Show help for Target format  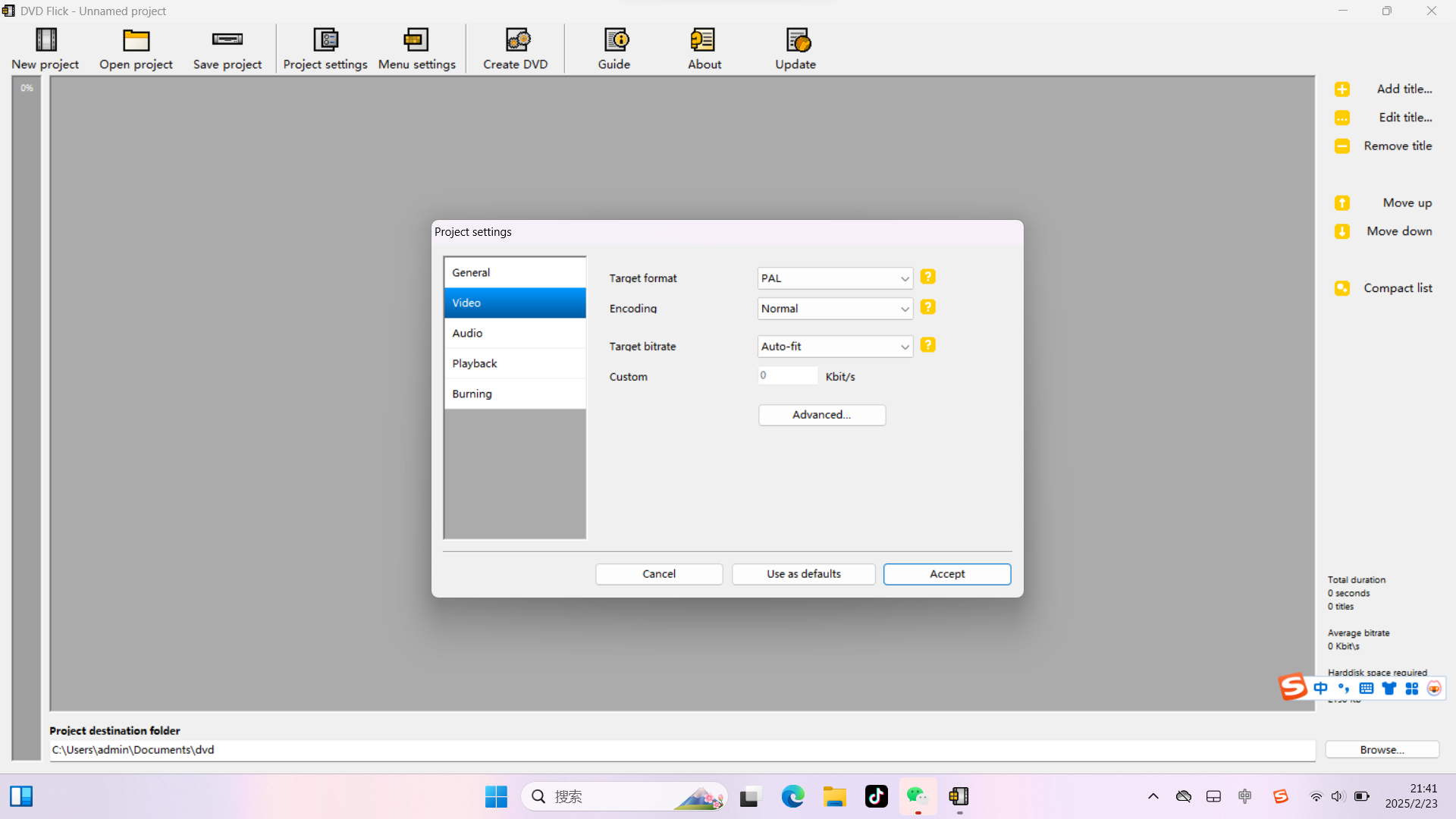click(927, 277)
